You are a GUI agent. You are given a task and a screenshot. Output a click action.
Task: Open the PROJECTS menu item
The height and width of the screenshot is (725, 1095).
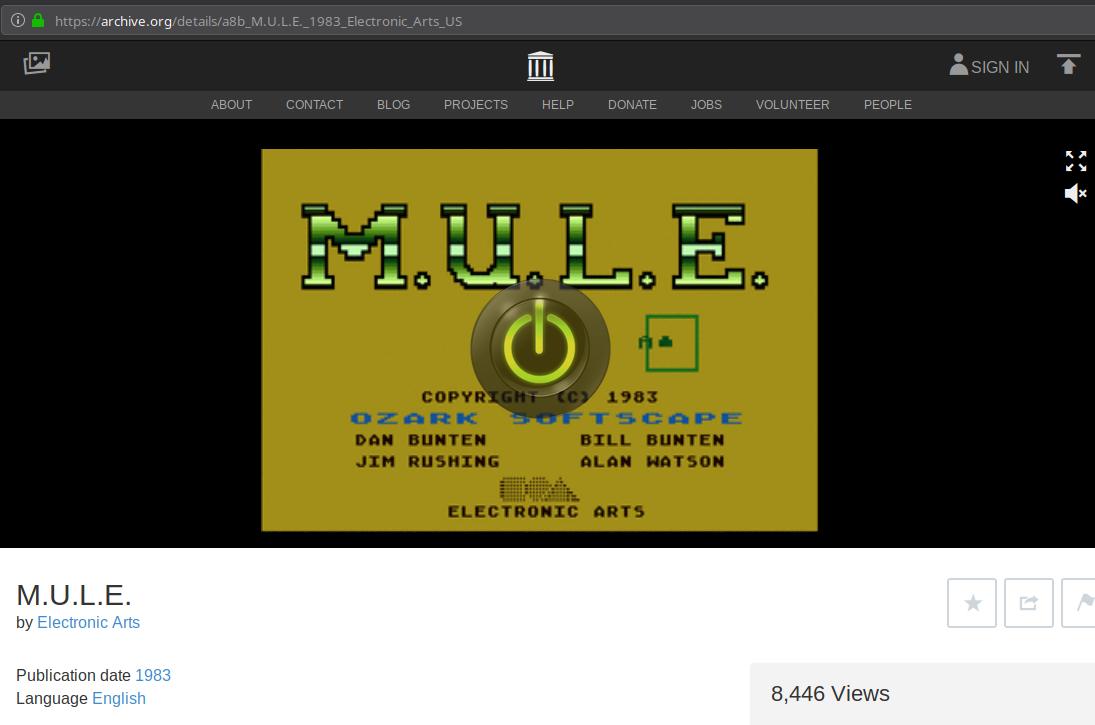point(475,105)
